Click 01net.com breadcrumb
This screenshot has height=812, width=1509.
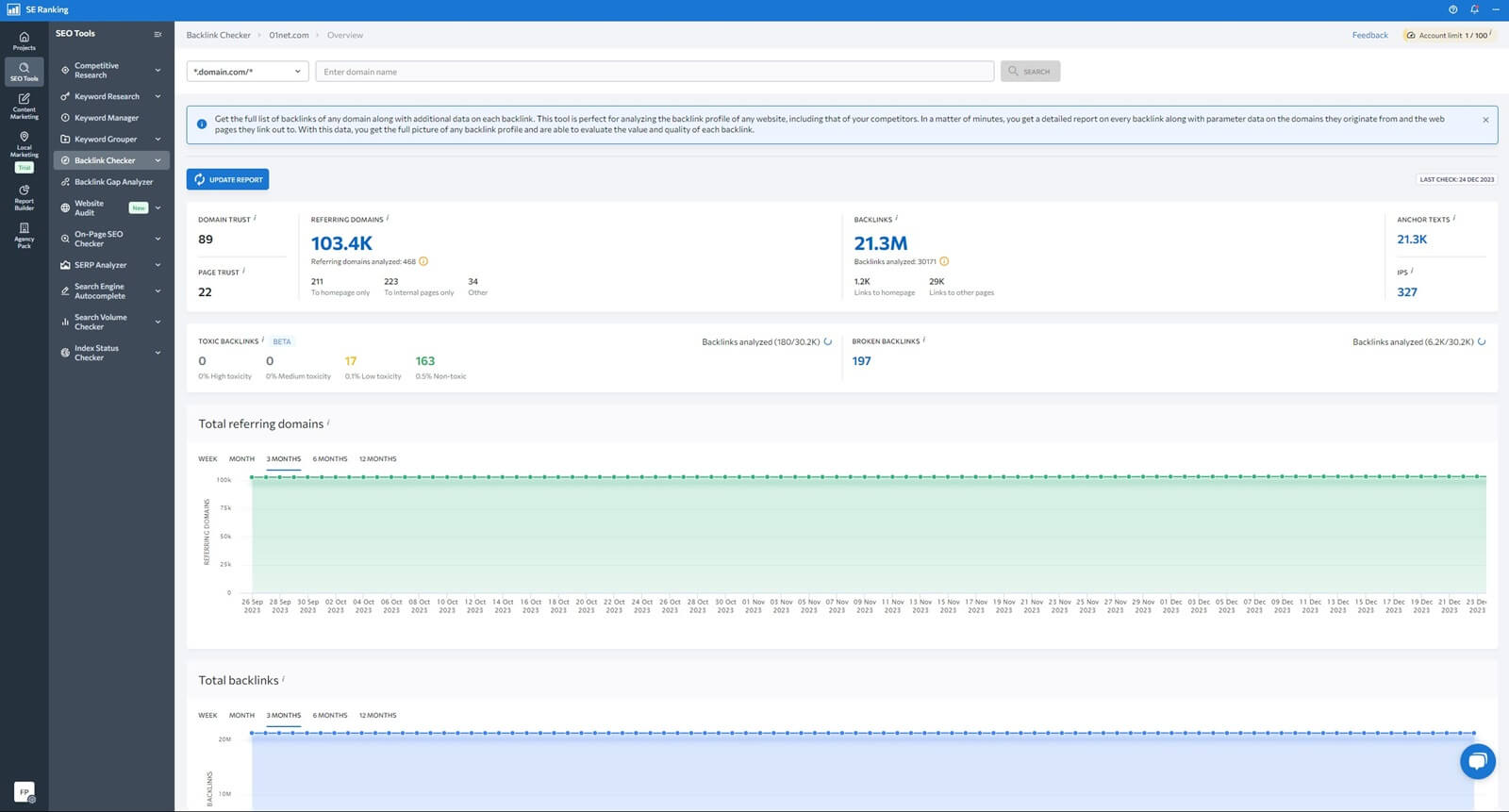tap(289, 35)
